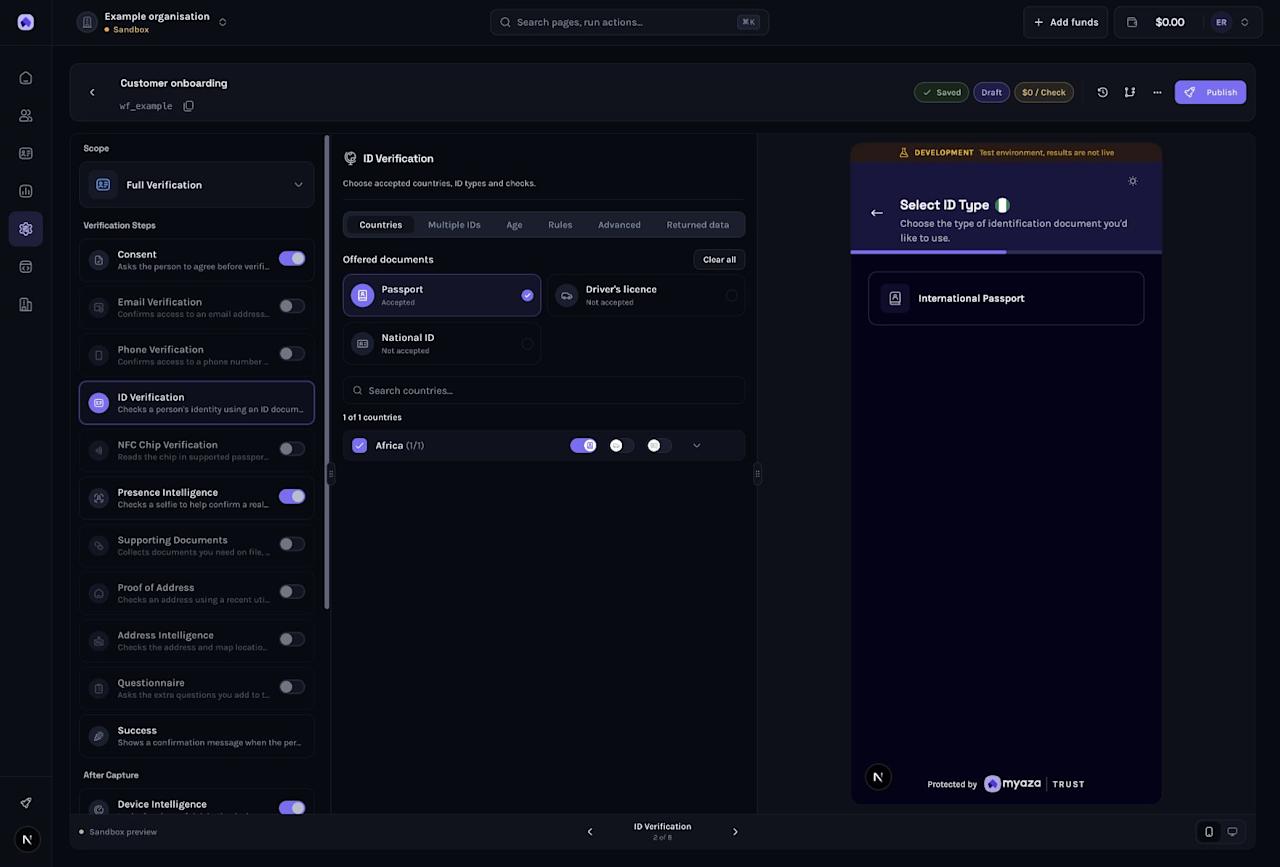The width and height of the screenshot is (1280, 867).
Task: Click the Myaza logo at top left
Action: [x=26, y=22]
